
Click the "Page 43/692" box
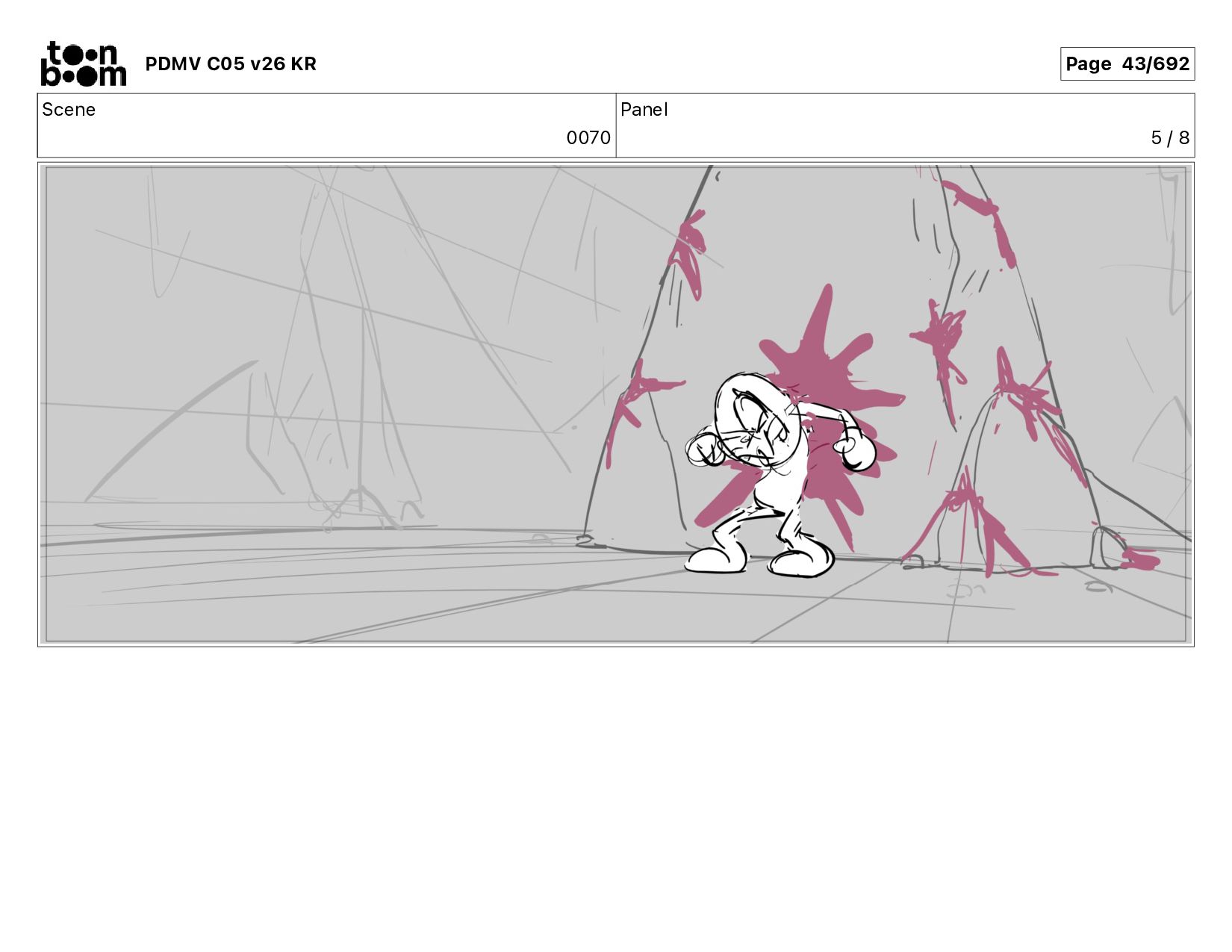point(1127,63)
